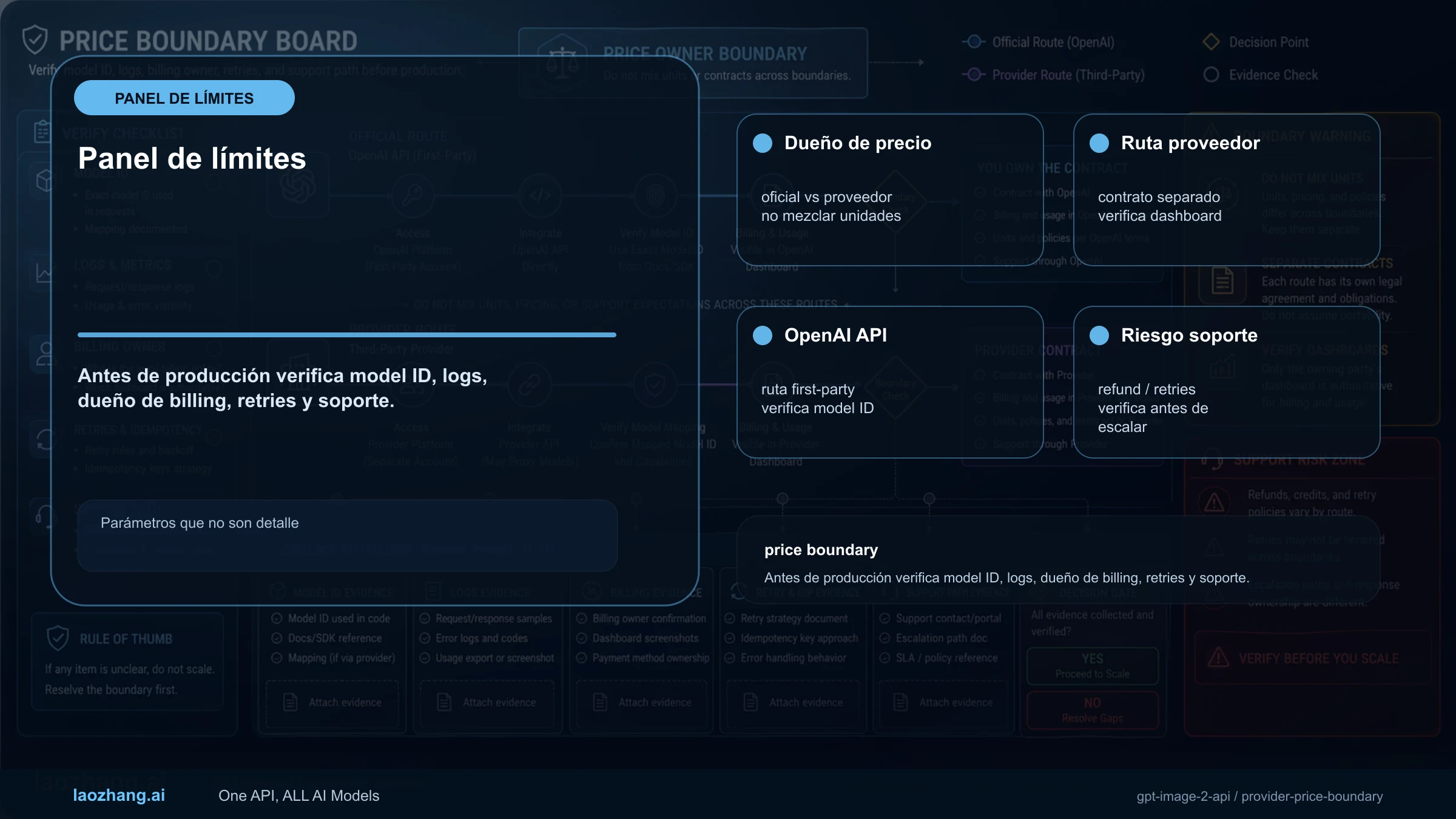1456x819 pixels.
Task: Click the shield icon beside Price Boundary Board
Action: (x=35, y=40)
